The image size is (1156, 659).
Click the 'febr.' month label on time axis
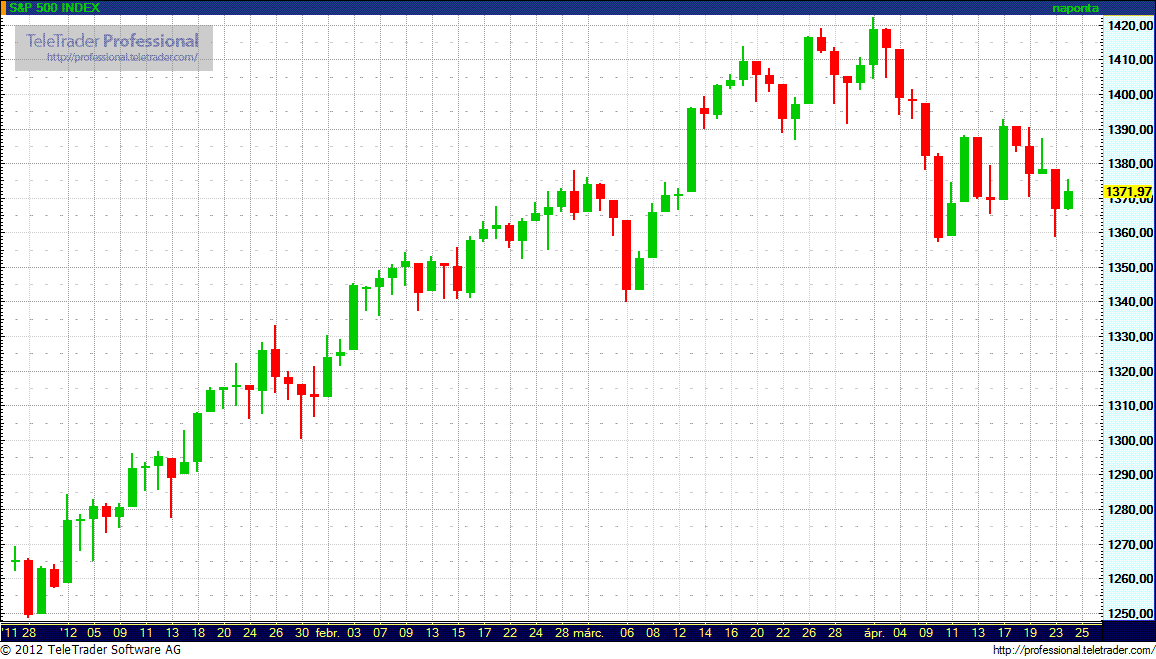point(327,632)
